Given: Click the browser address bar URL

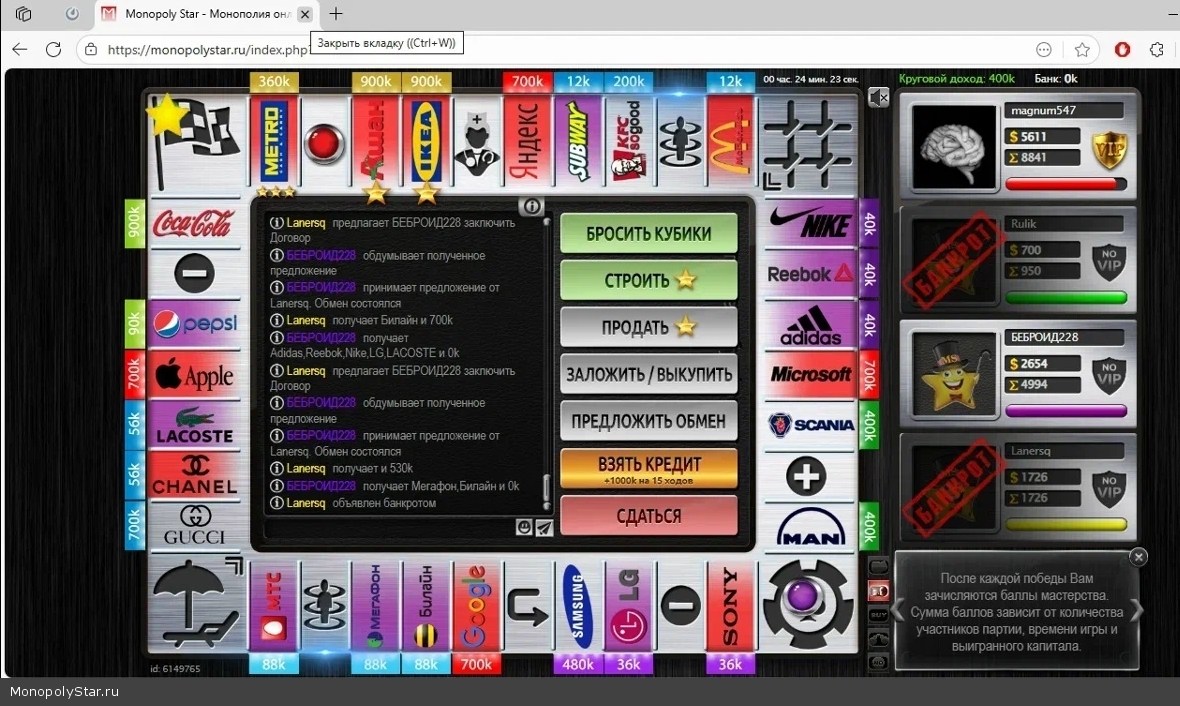Looking at the screenshot, I should [208, 50].
